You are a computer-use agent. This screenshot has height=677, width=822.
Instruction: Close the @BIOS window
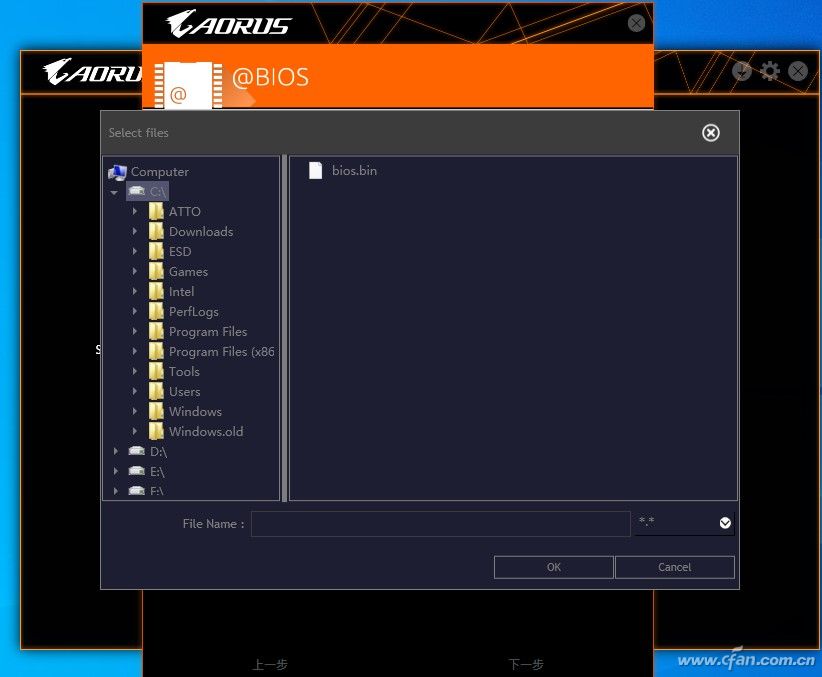pyautogui.click(x=636, y=23)
